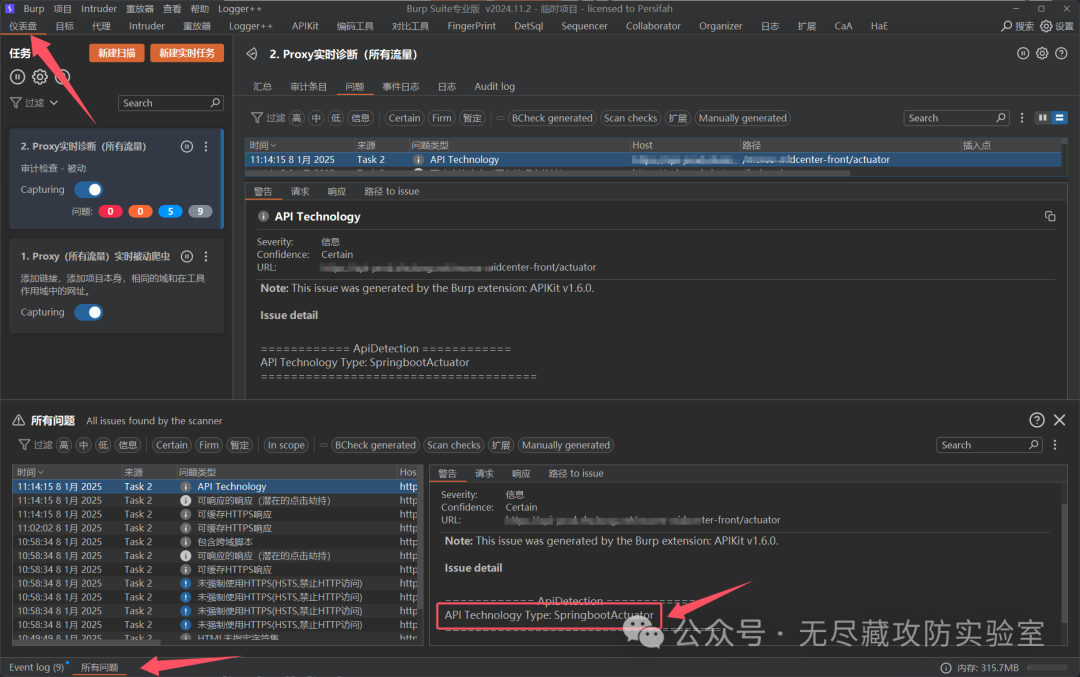Open help icon at top right of task details
Image resolution: width=1080 pixels, height=677 pixels.
click(x=1061, y=54)
